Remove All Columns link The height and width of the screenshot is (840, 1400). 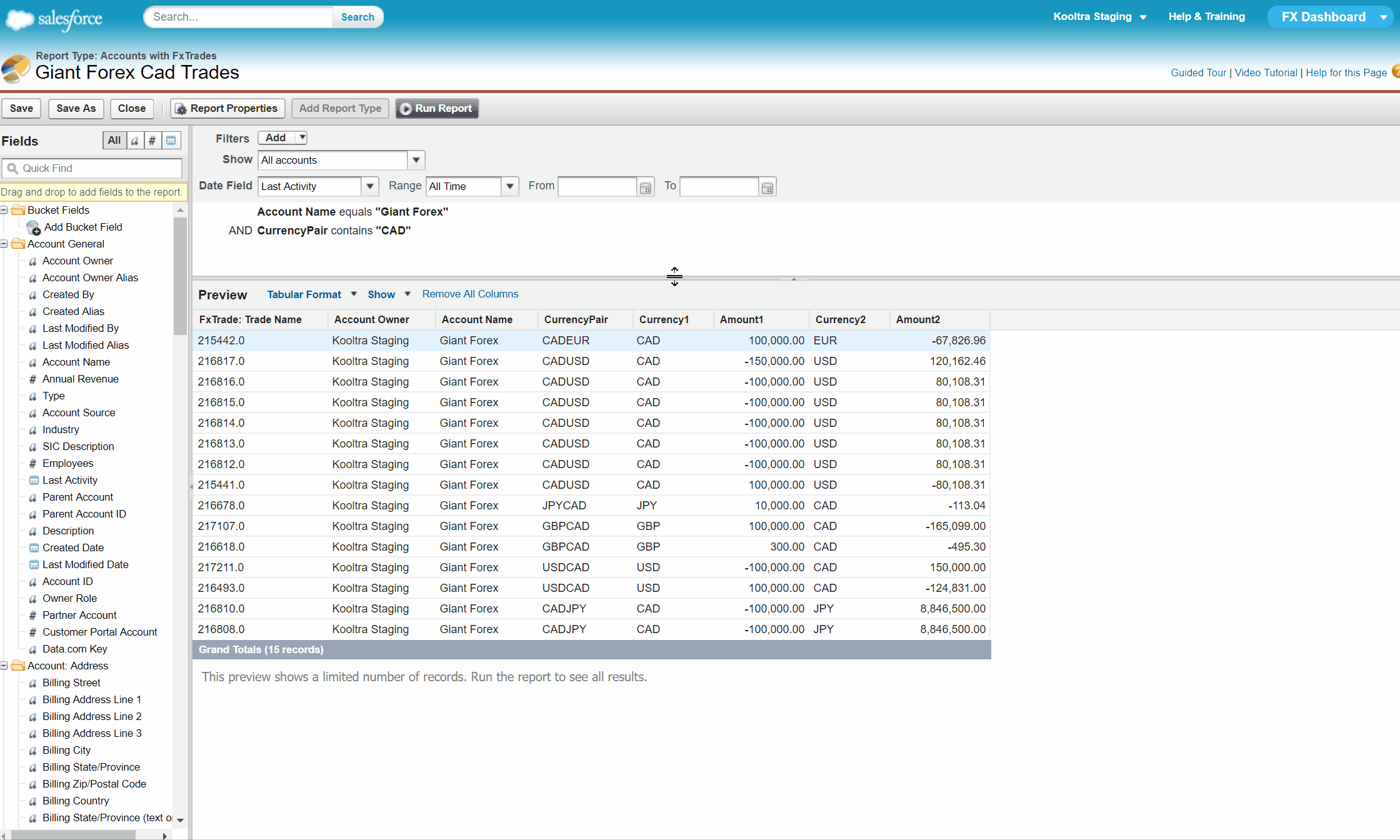[470, 294]
